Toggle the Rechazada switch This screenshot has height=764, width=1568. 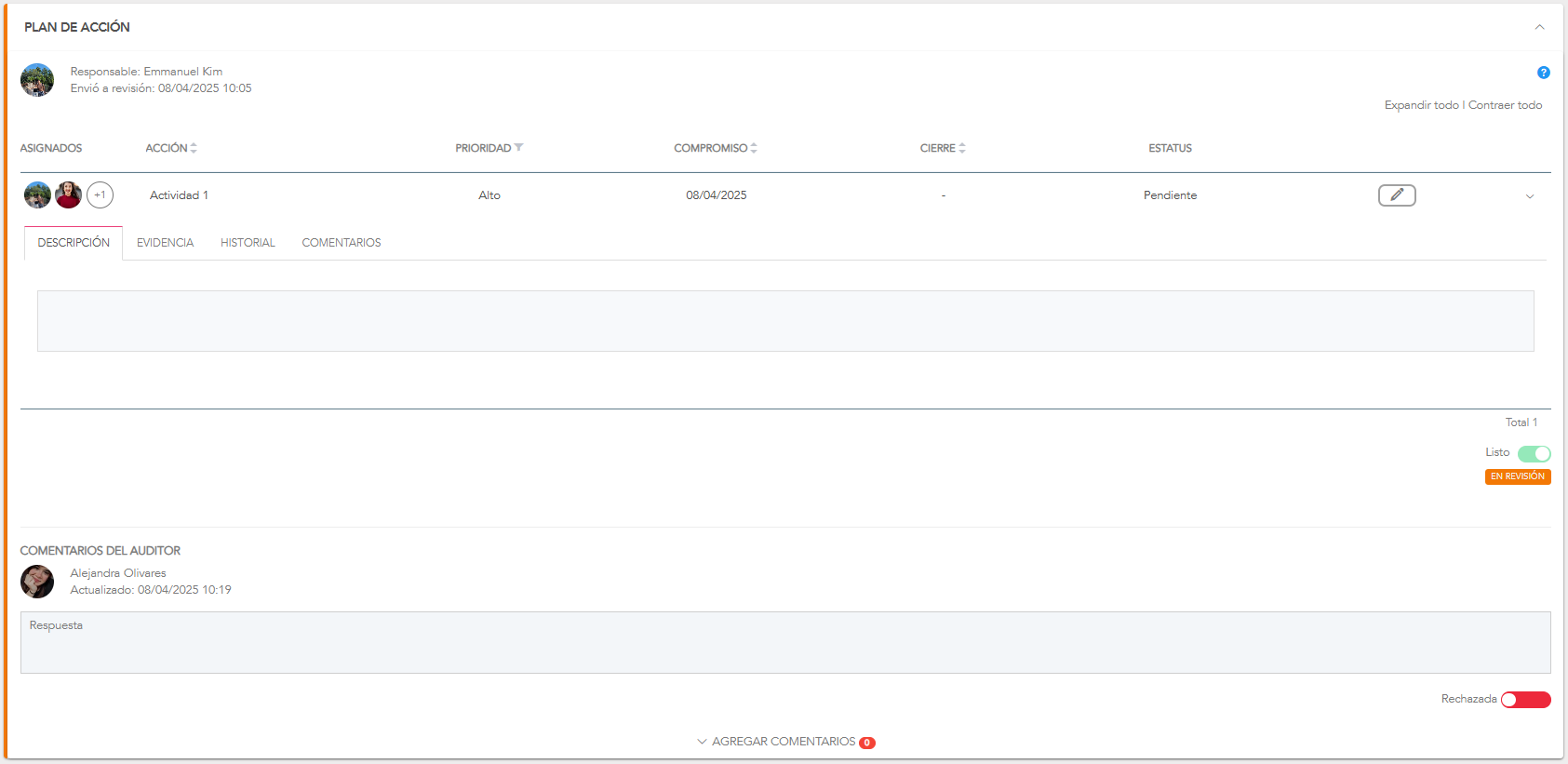point(1525,700)
